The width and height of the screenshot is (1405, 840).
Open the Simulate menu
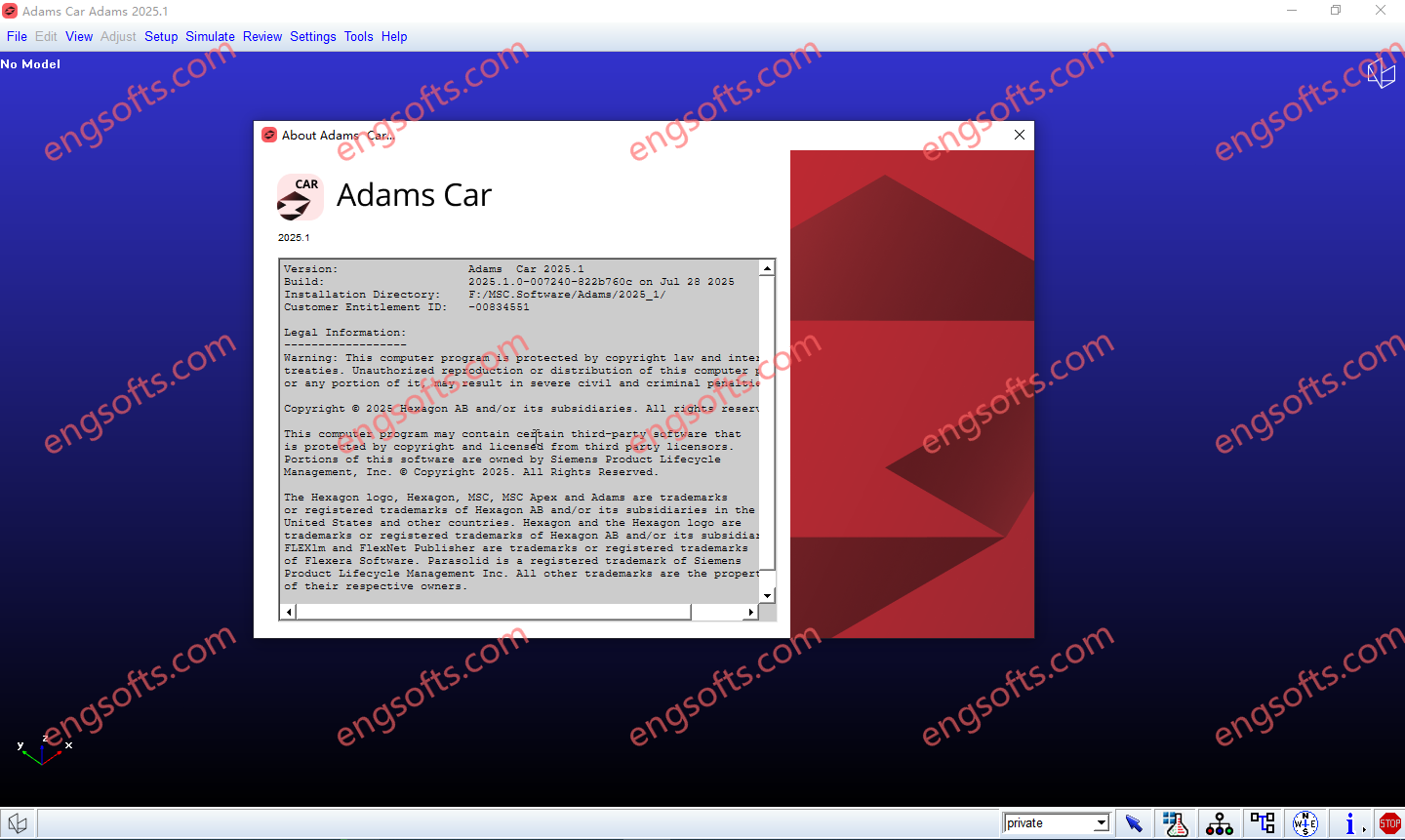(210, 36)
